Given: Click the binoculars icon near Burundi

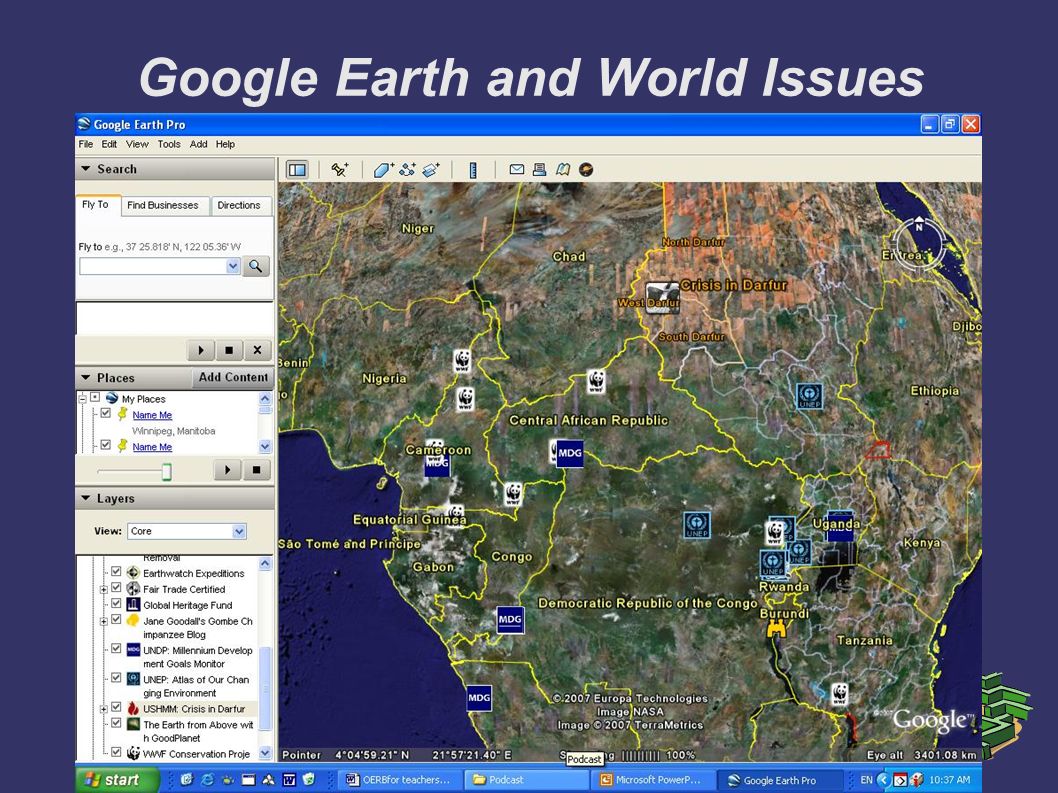Looking at the screenshot, I should coord(777,630).
